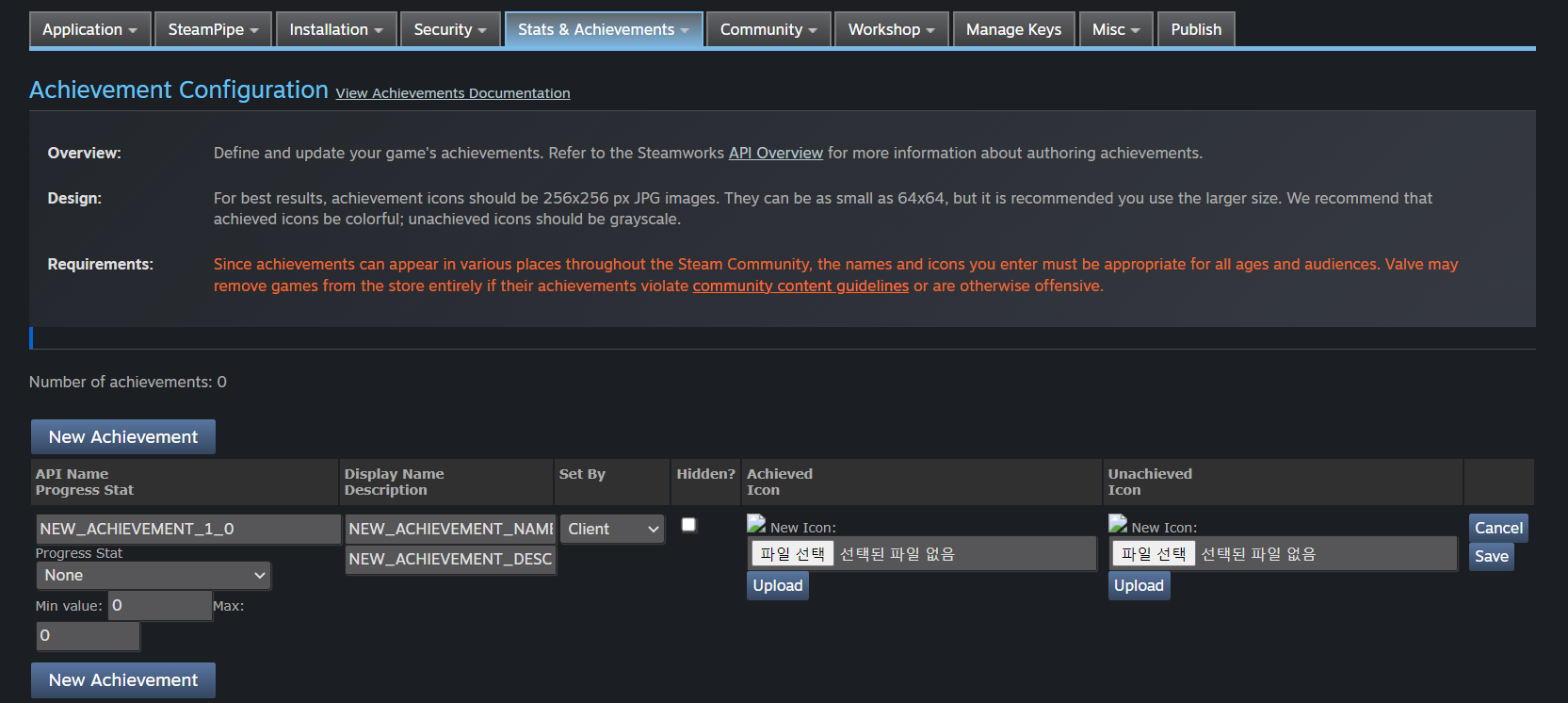Open the Security menu
1568x703 pixels.
(x=450, y=29)
